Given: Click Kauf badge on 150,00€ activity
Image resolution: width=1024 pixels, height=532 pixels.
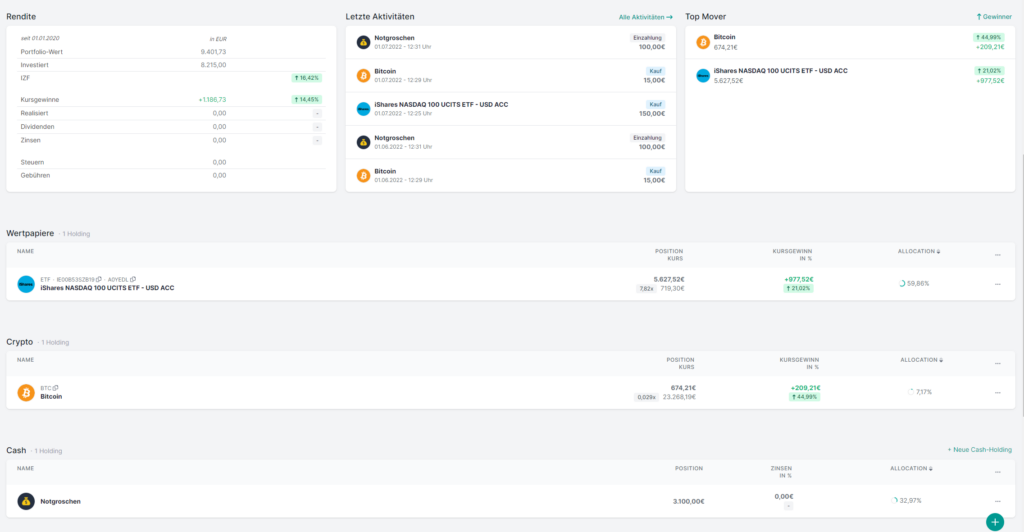Looking at the screenshot, I should [x=656, y=104].
